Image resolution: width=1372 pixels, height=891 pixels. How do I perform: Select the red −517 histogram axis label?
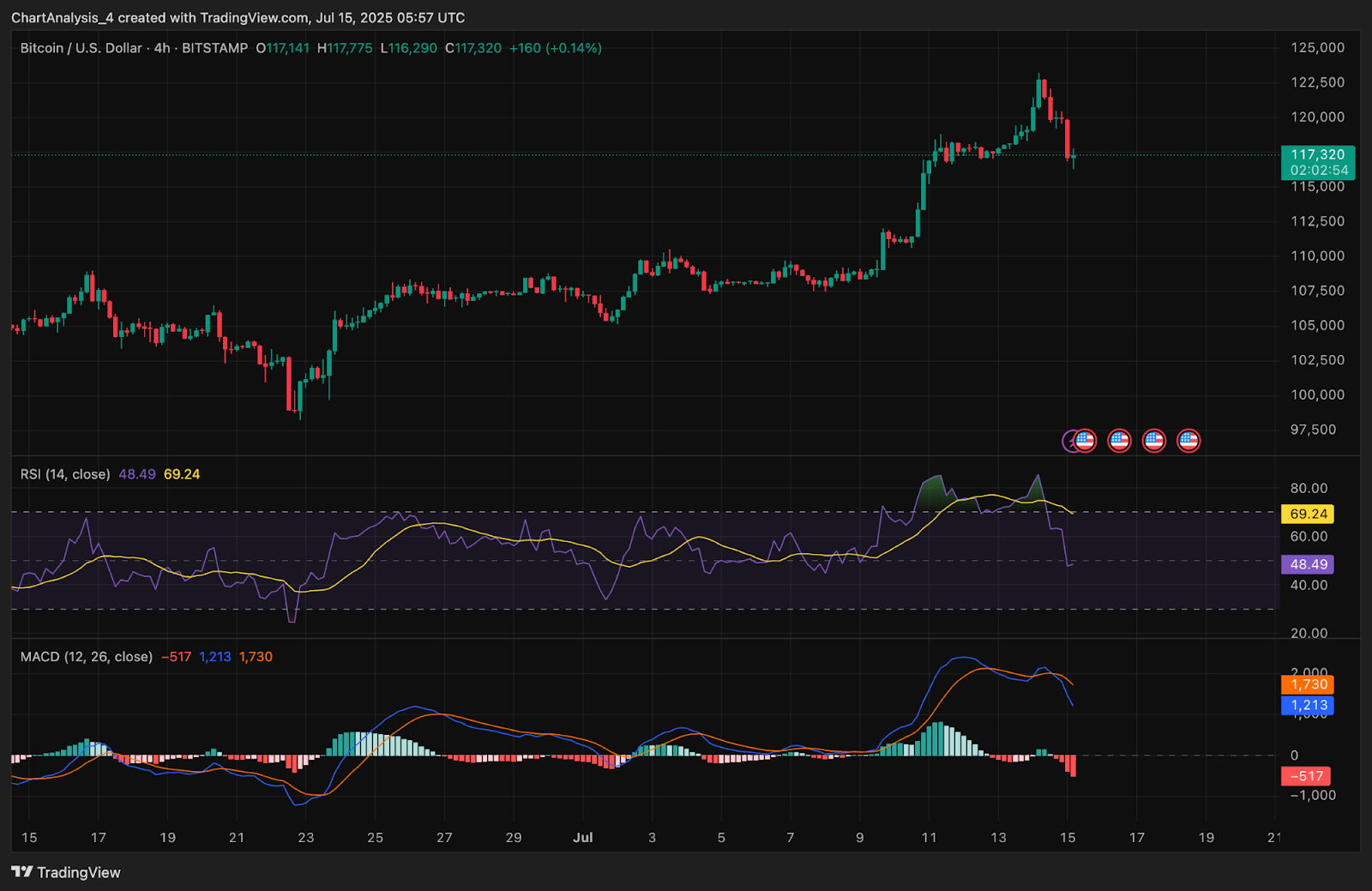[x=1306, y=776]
